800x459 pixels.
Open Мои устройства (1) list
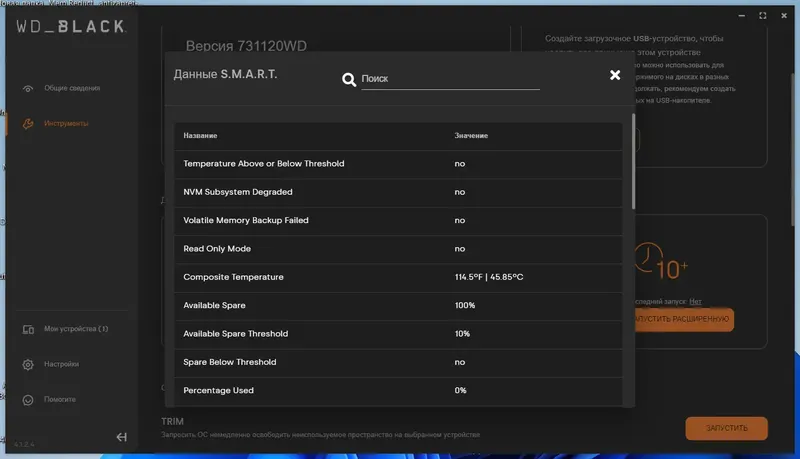pyautogui.click(x=76, y=329)
